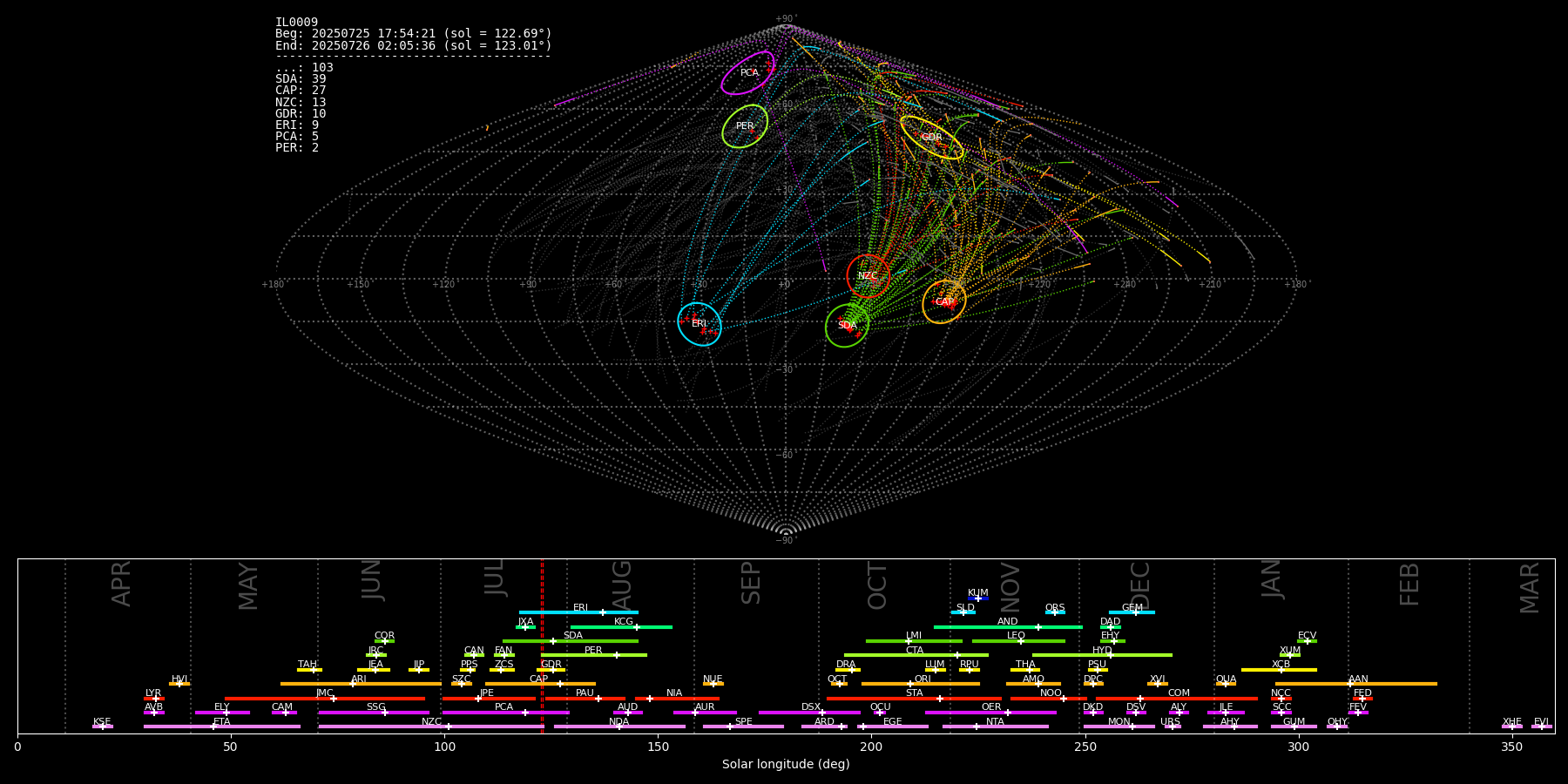Select the orange AAN shower bar
Viewport: 1568px width, 784px height.
tap(1356, 684)
